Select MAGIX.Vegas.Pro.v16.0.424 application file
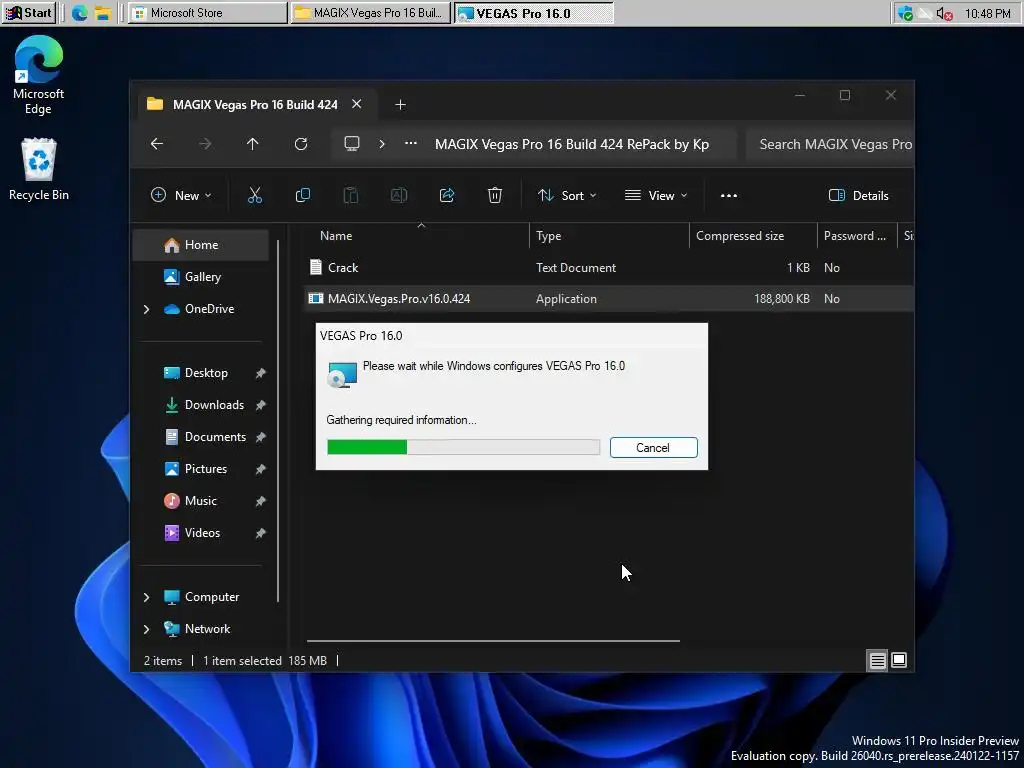 (609, 298)
